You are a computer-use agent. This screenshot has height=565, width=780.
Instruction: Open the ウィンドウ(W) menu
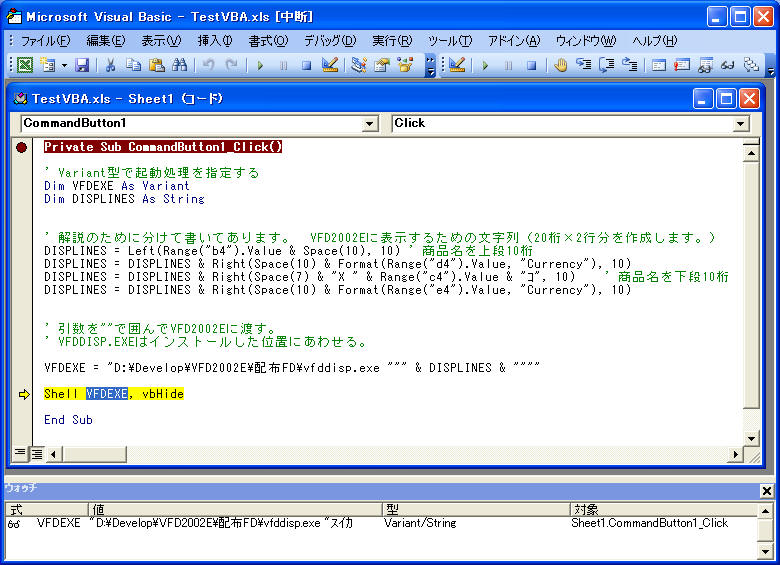[x=586, y=41]
